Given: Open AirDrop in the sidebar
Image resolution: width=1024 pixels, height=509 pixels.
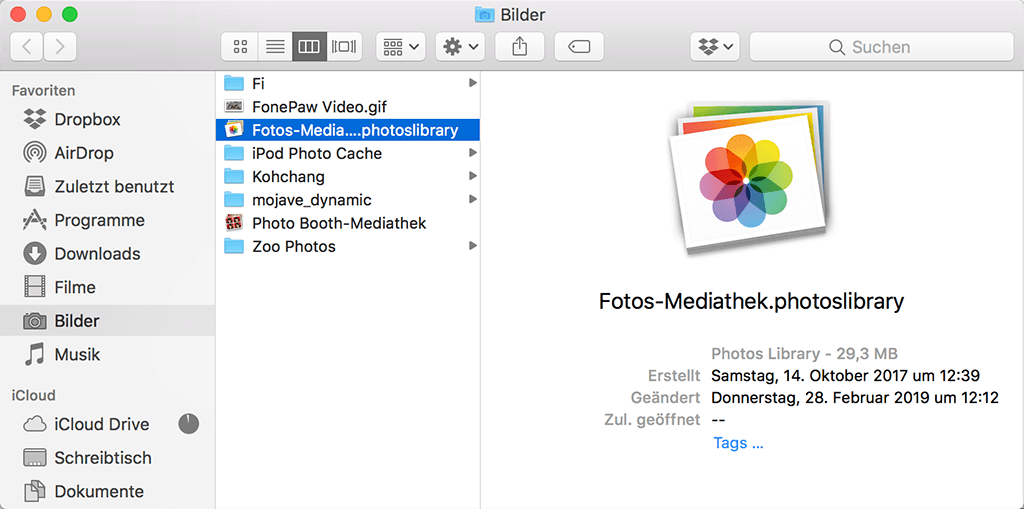Looking at the screenshot, I should coord(83,153).
